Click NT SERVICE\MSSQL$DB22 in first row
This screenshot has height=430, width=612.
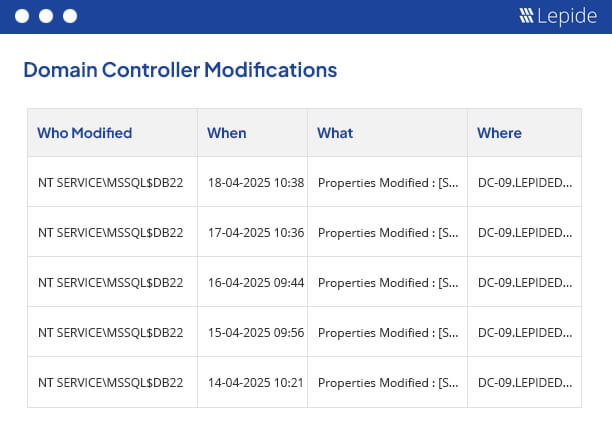[110, 183]
